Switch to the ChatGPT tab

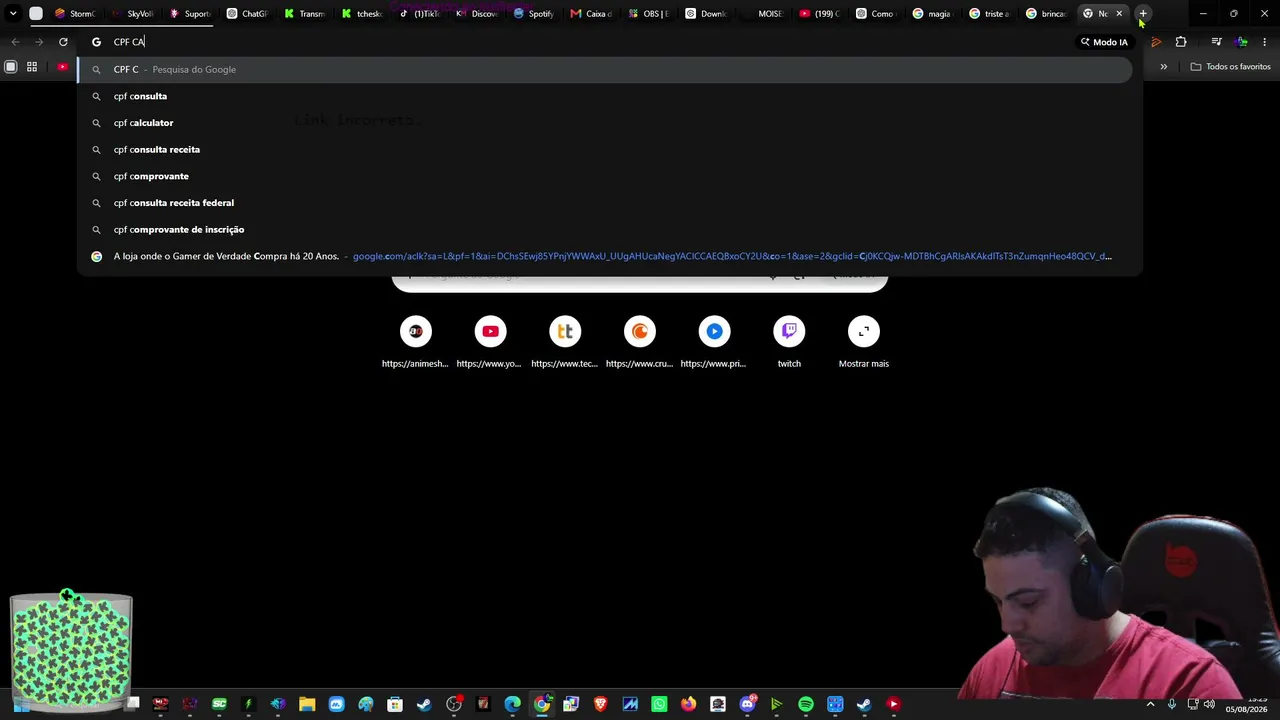246,14
